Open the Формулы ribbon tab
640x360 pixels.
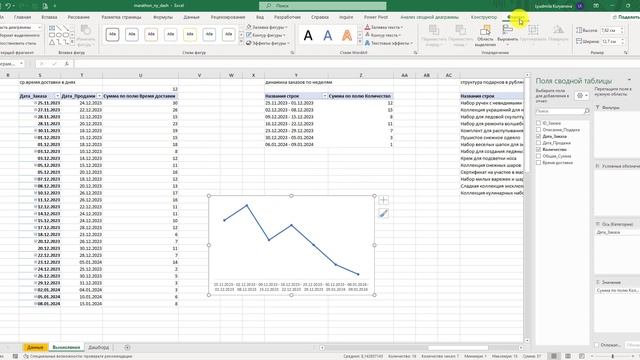click(163, 17)
